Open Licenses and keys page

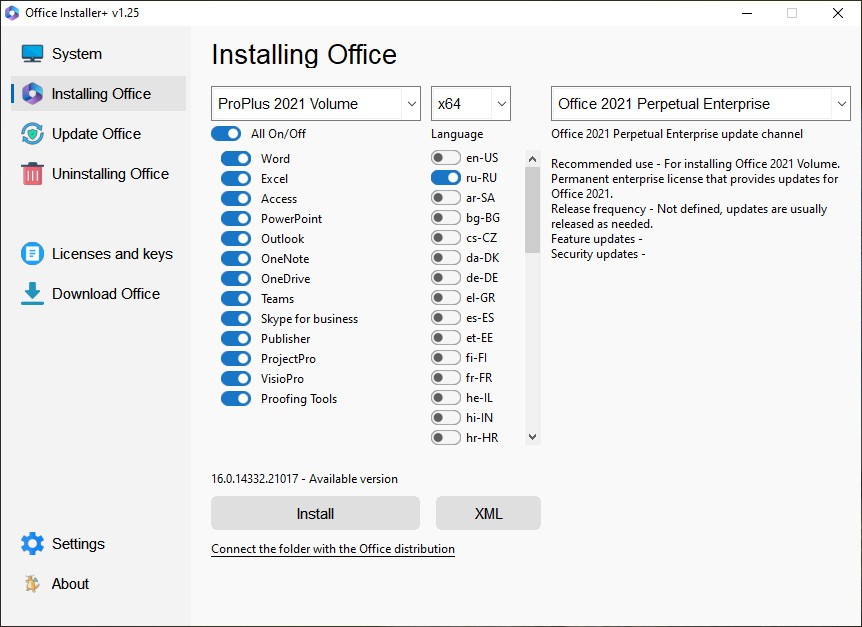point(112,254)
